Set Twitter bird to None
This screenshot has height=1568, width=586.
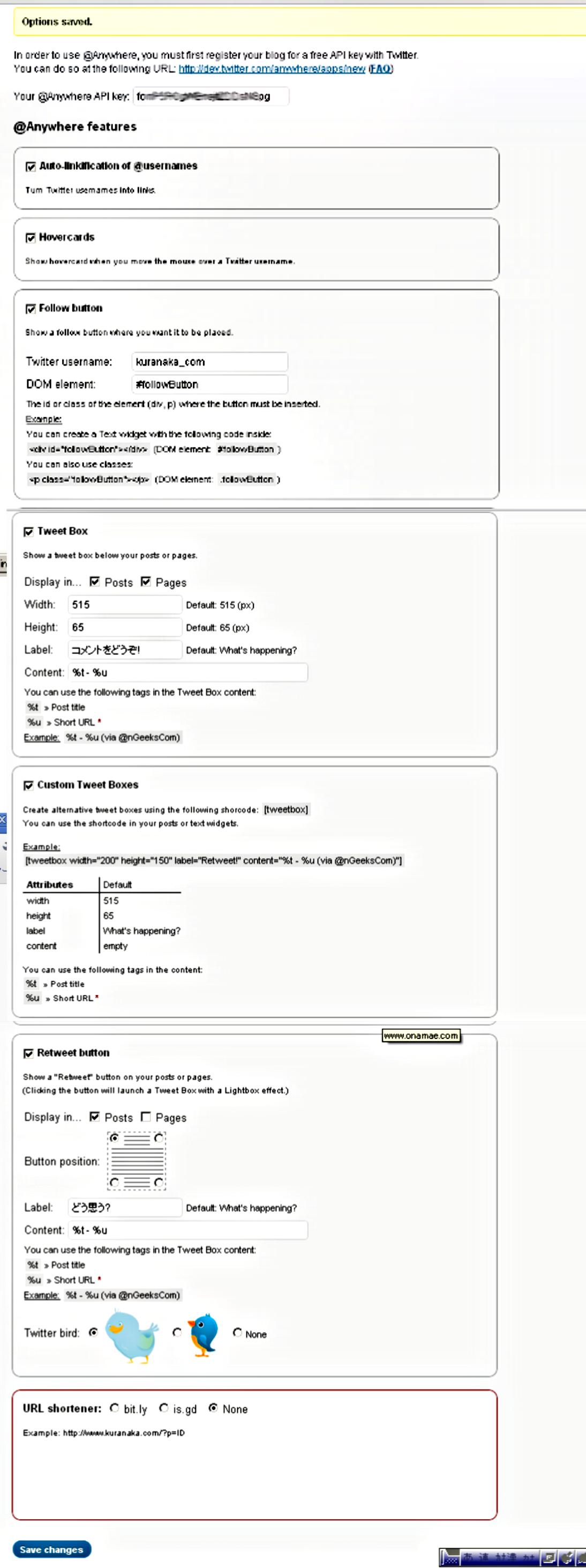click(237, 1333)
